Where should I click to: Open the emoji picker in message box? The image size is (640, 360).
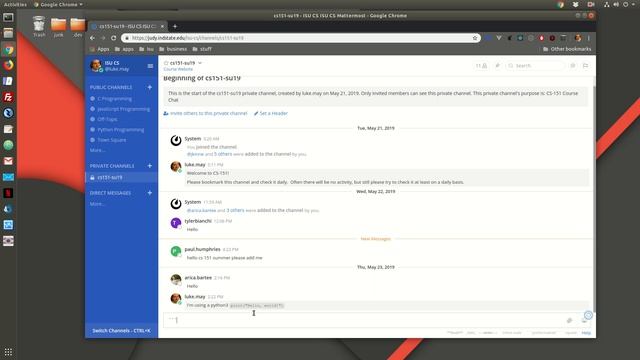point(584,321)
